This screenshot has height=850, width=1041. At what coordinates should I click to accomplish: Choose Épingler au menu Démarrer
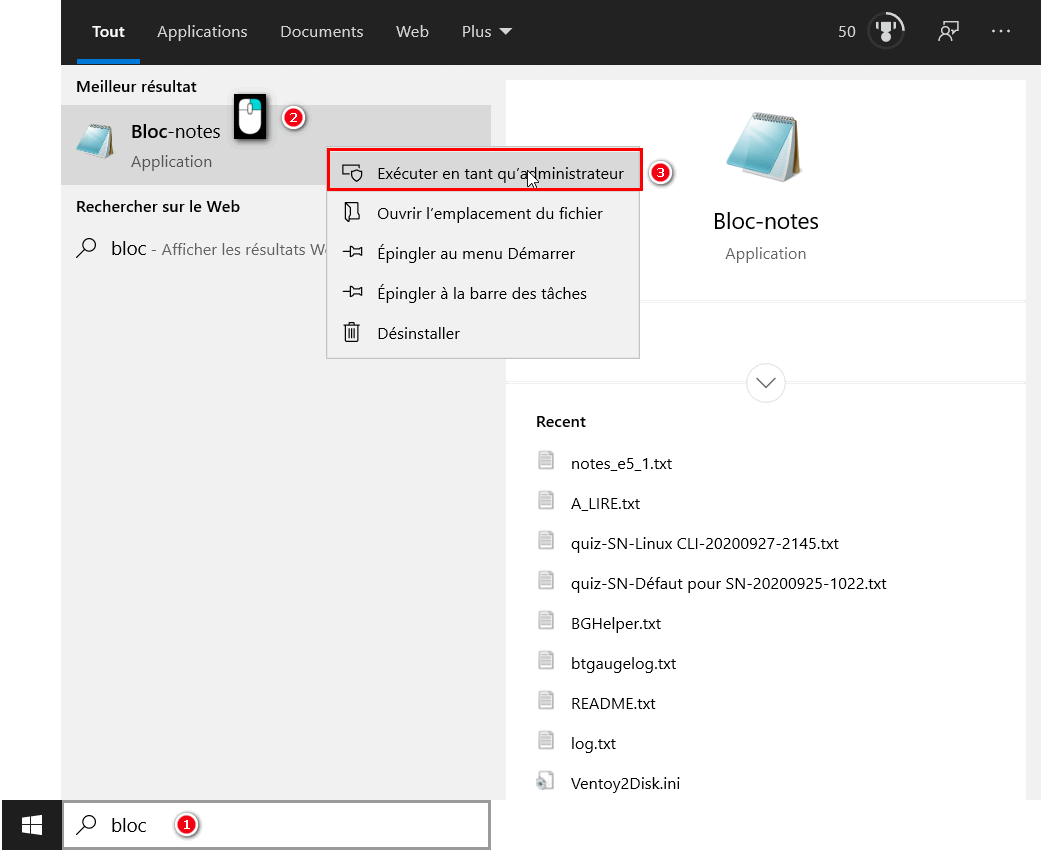[483, 253]
